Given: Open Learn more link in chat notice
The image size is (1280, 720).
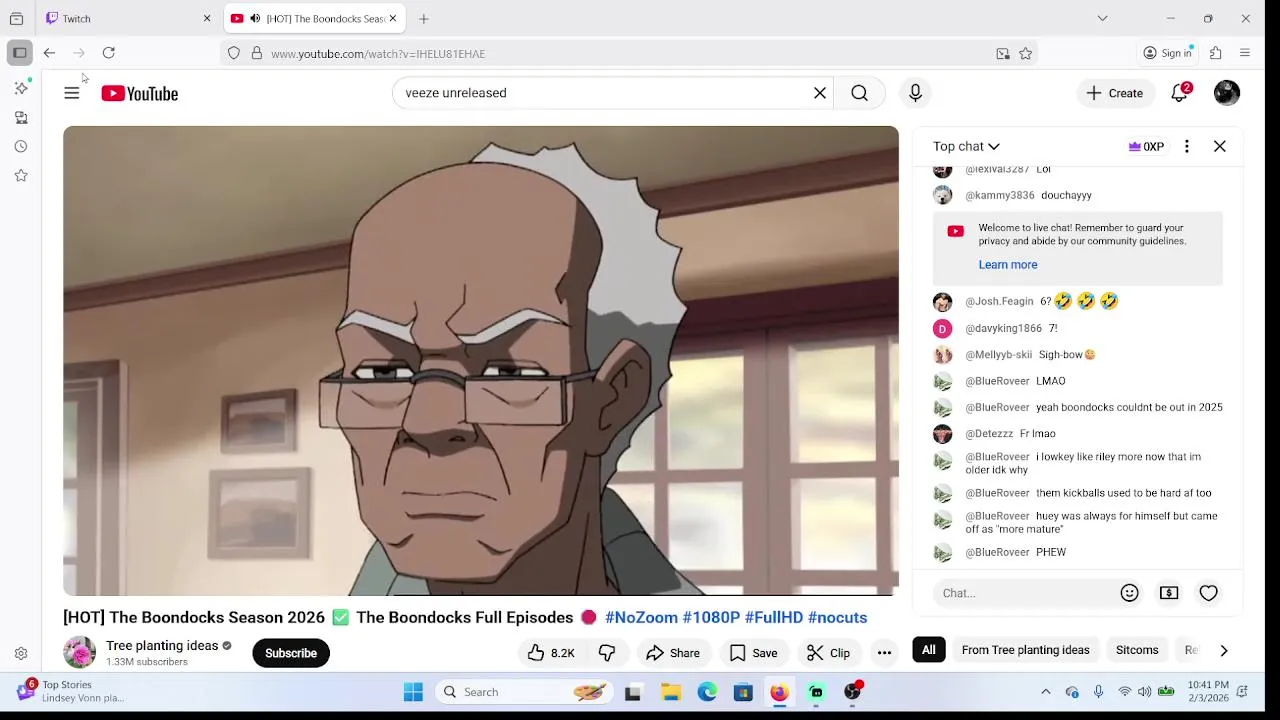Looking at the screenshot, I should pyautogui.click(x=1008, y=265).
